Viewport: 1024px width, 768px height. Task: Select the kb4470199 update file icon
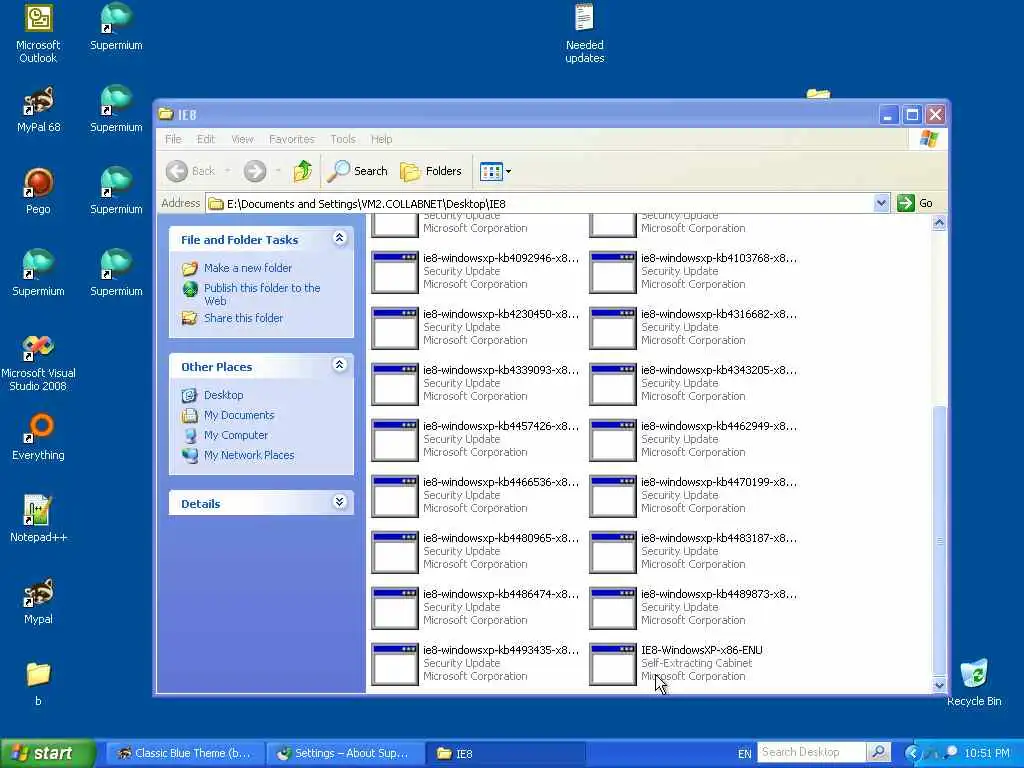pos(613,496)
